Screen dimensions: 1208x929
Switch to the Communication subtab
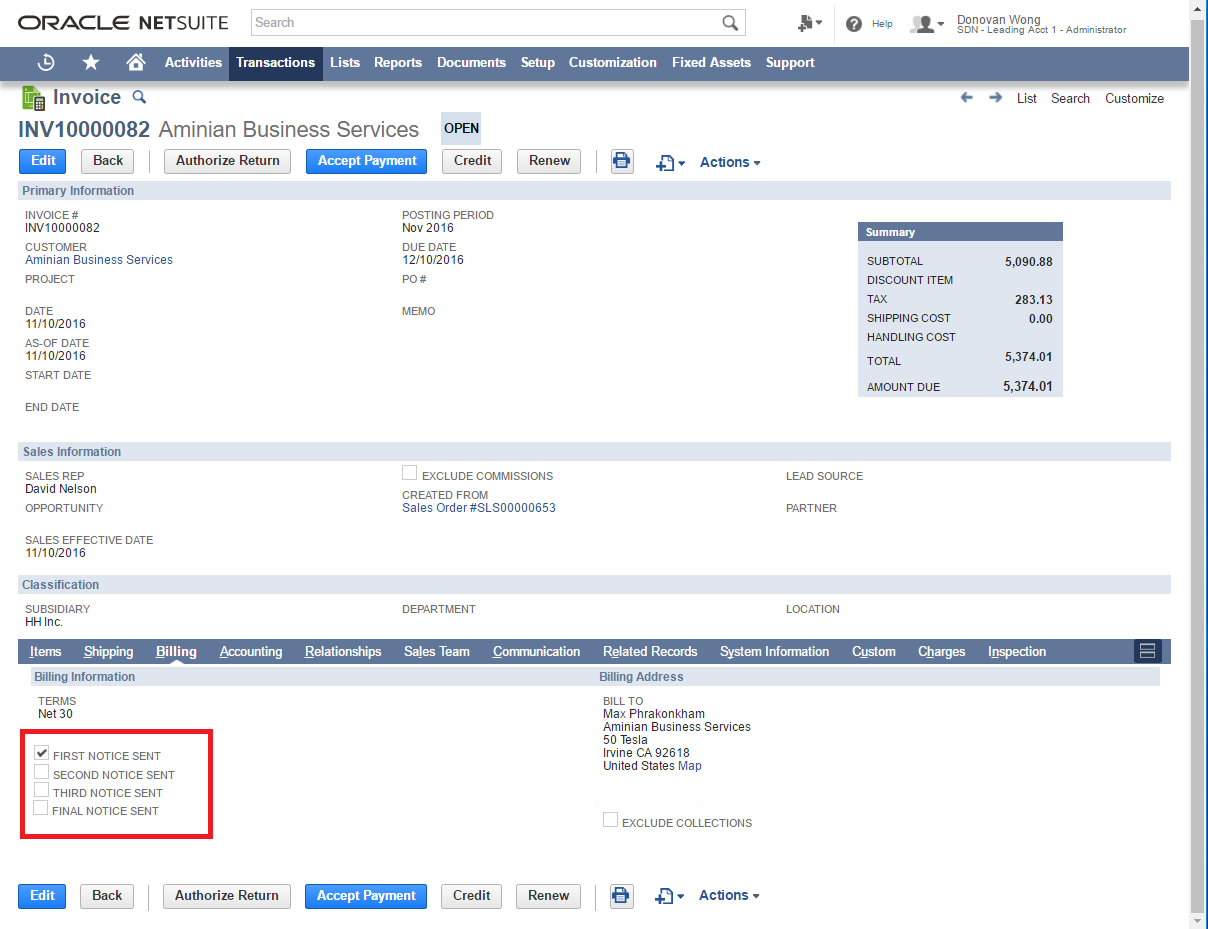tap(536, 651)
